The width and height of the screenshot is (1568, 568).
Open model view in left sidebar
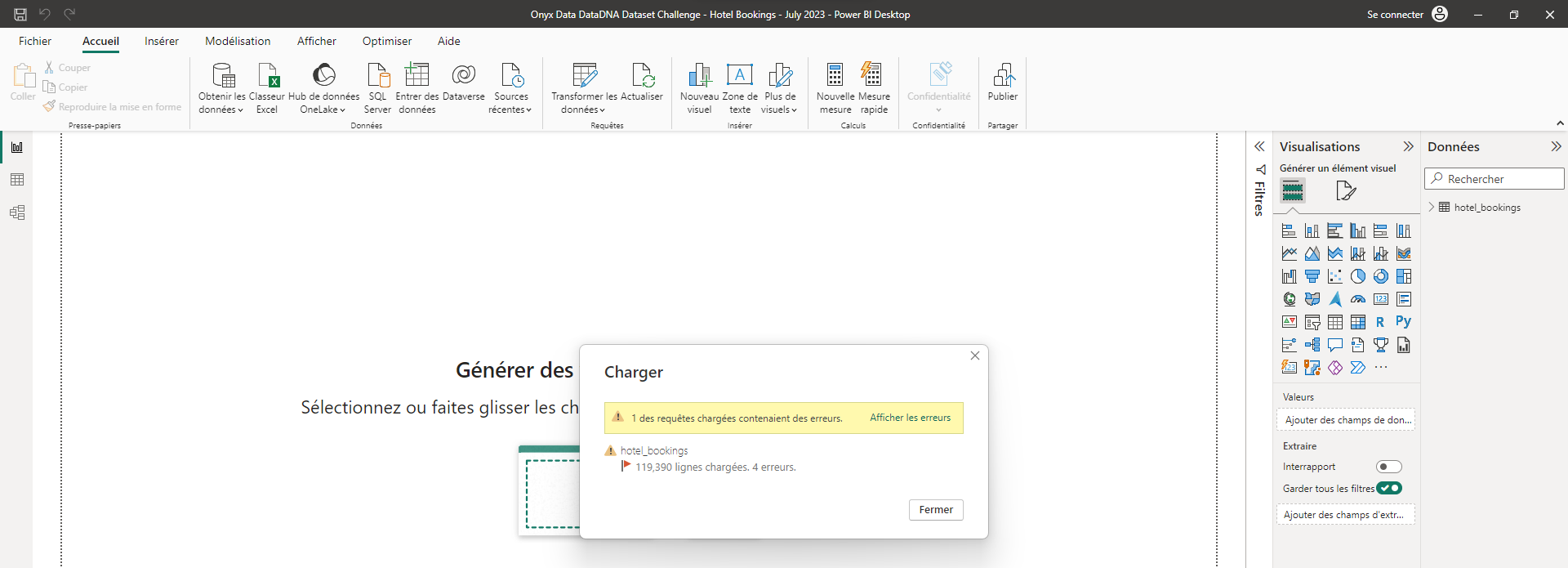[17, 212]
